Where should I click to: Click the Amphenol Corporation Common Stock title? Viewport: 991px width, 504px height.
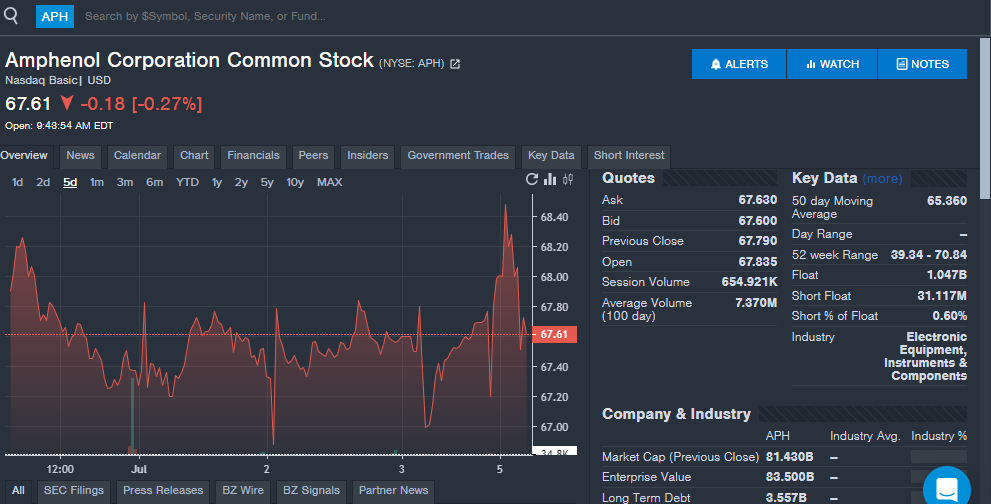[189, 60]
